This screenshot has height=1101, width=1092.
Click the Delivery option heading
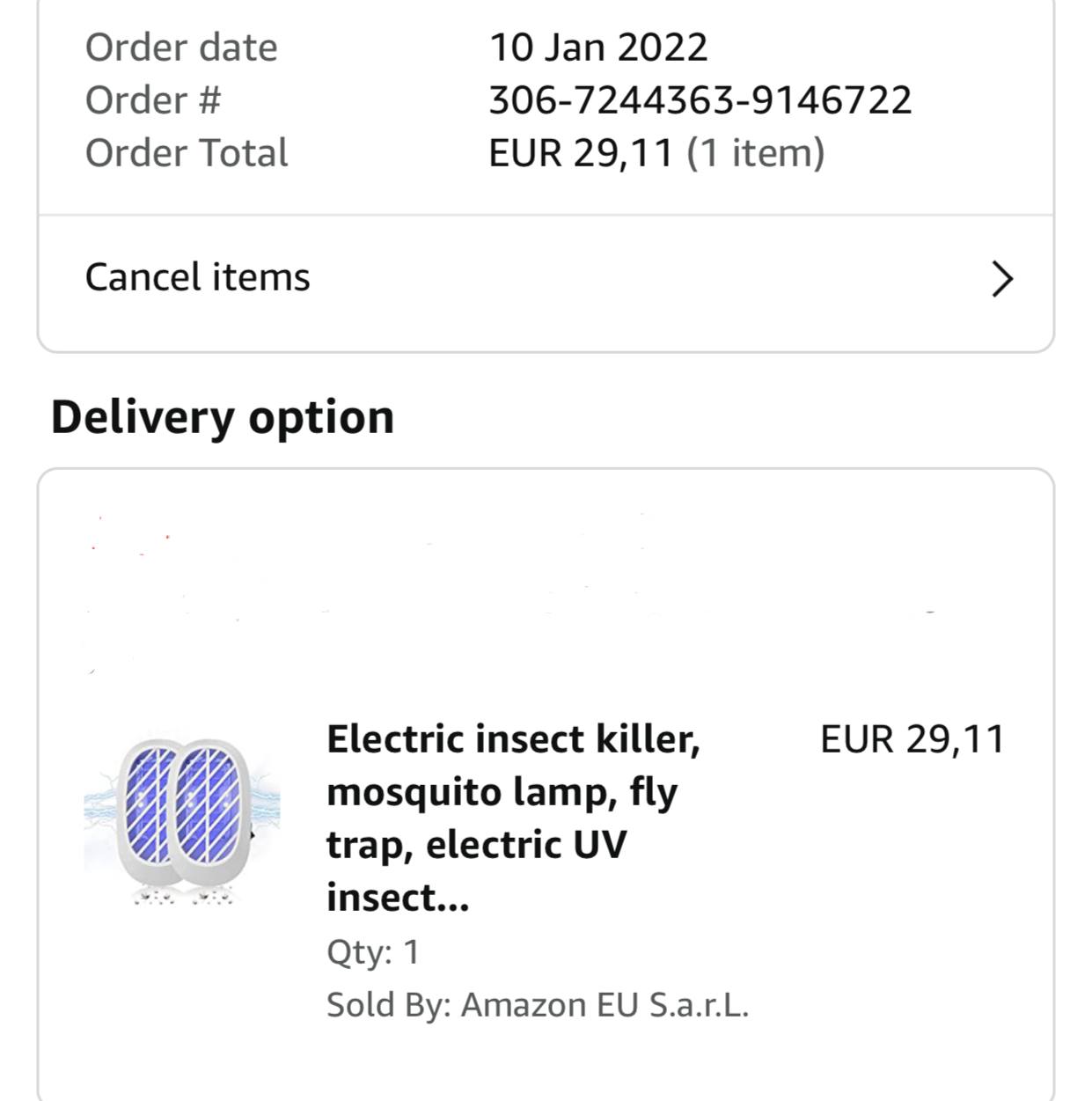223,417
